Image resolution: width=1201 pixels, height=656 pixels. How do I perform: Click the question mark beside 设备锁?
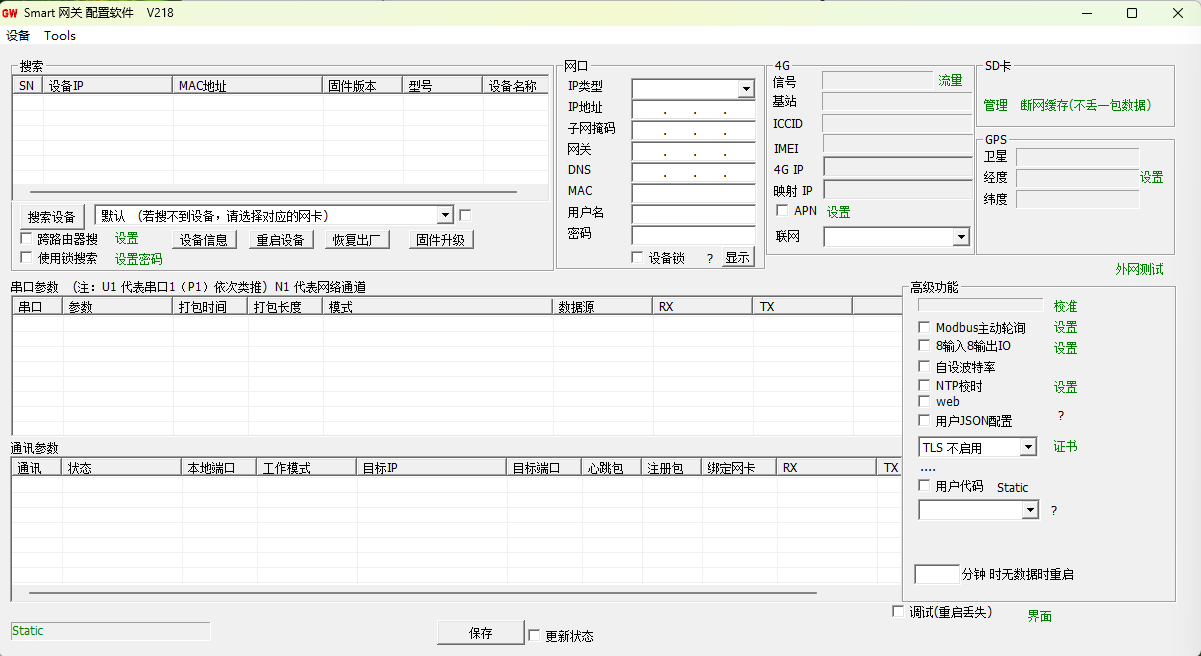[710, 259]
